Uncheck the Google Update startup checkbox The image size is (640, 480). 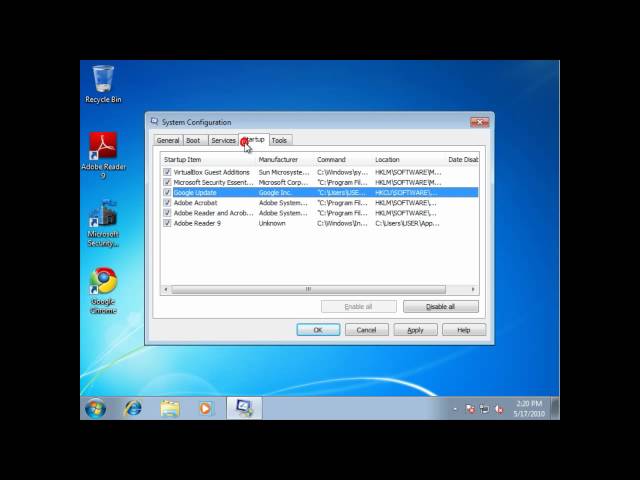click(x=167, y=192)
